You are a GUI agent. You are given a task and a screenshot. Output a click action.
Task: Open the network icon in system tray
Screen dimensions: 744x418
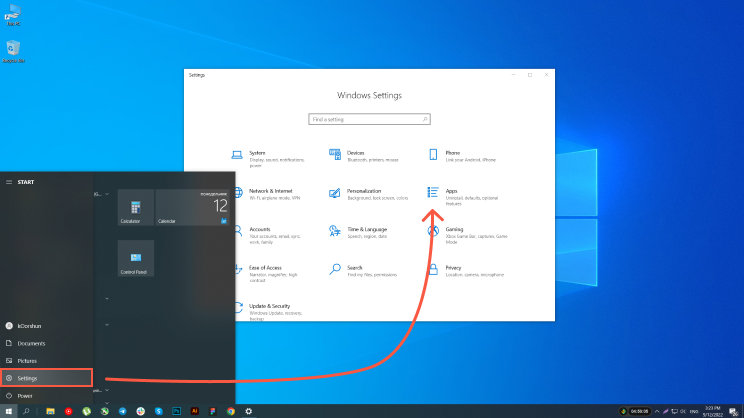pyautogui.click(x=674, y=411)
